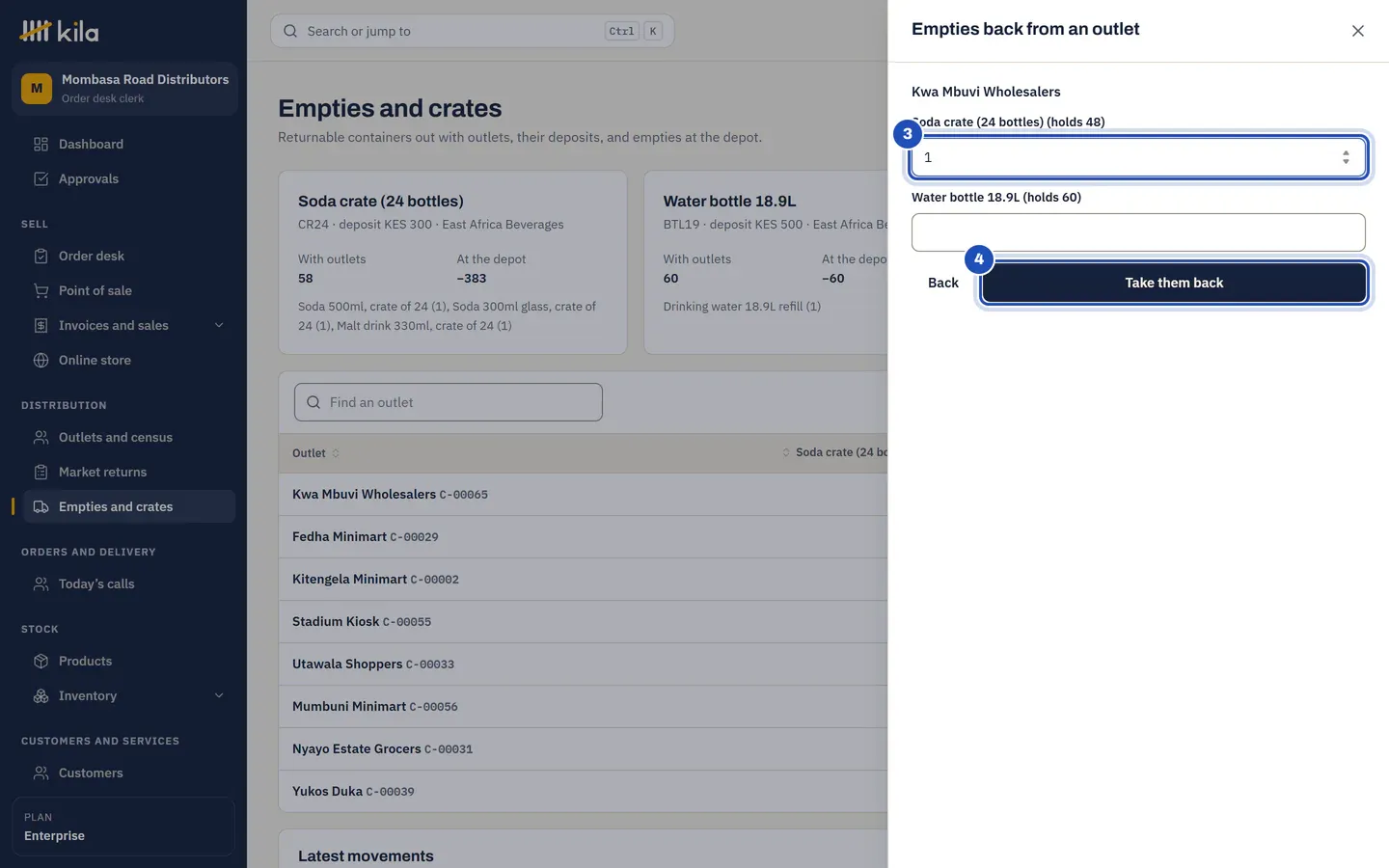Image resolution: width=1389 pixels, height=868 pixels.
Task: Focus the Water bottle 18.9L quantity field
Action: 1138,232
